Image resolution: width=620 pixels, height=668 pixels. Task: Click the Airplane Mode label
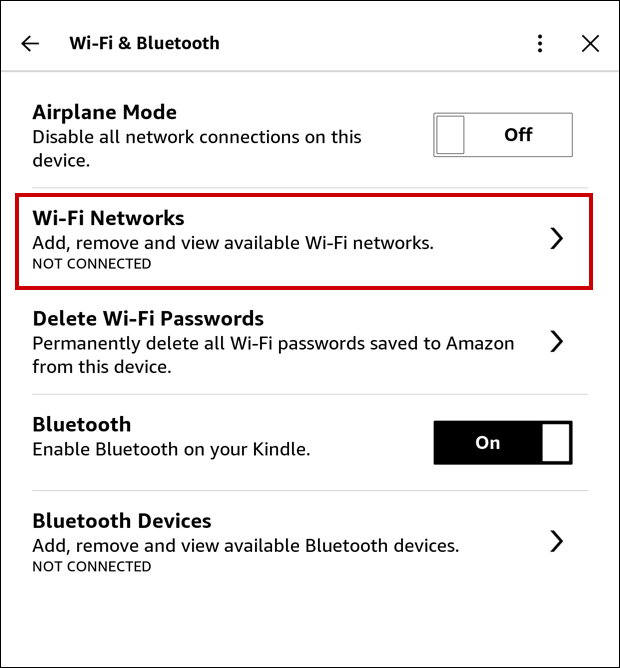[x=104, y=112]
